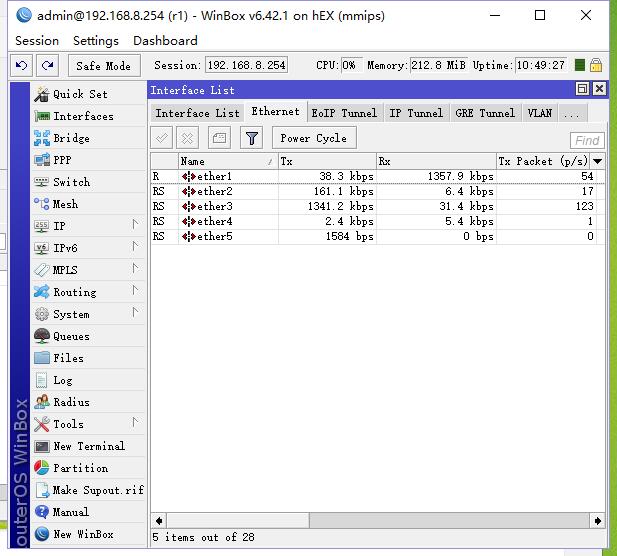Switch to the GRE Tunnel tab
The image size is (617, 556).
[x=485, y=113]
